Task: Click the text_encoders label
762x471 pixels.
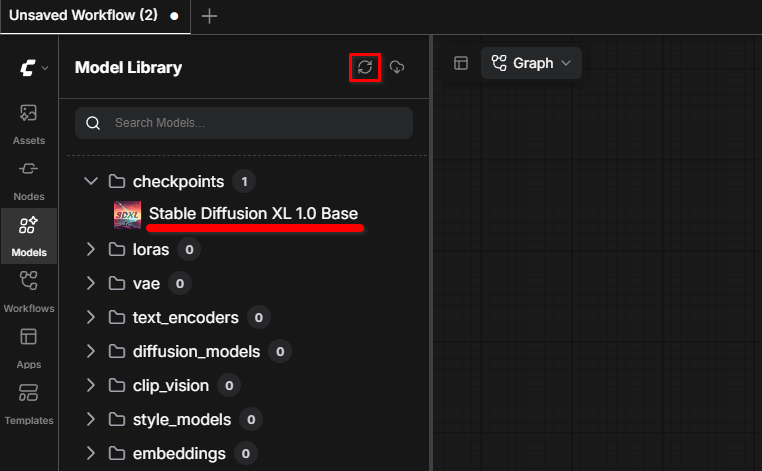Action: click(186, 317)
